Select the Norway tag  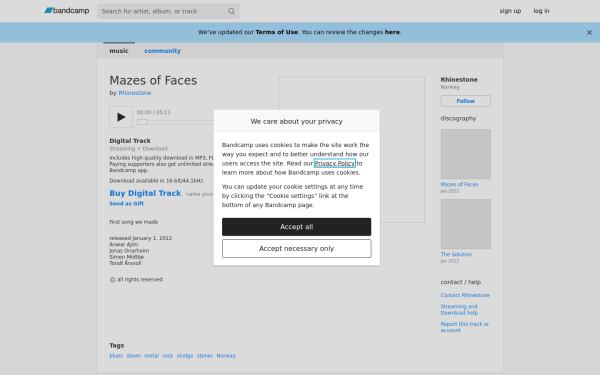[x=226, y=355]
